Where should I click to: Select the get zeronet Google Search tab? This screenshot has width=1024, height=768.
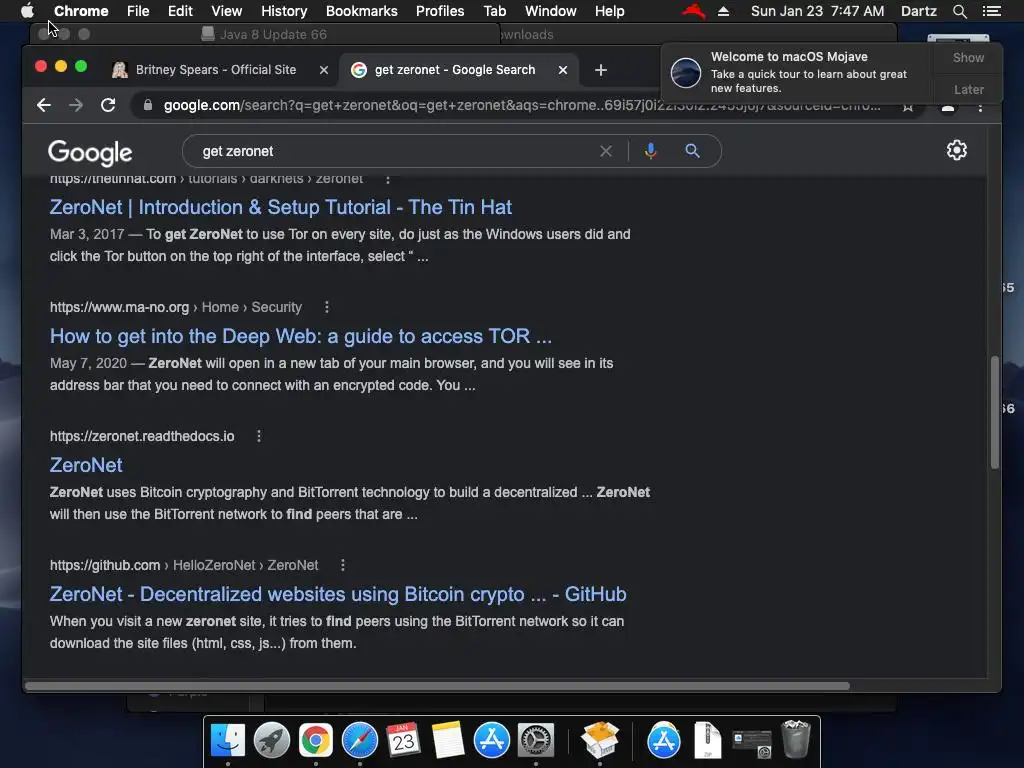pos(455,70)
